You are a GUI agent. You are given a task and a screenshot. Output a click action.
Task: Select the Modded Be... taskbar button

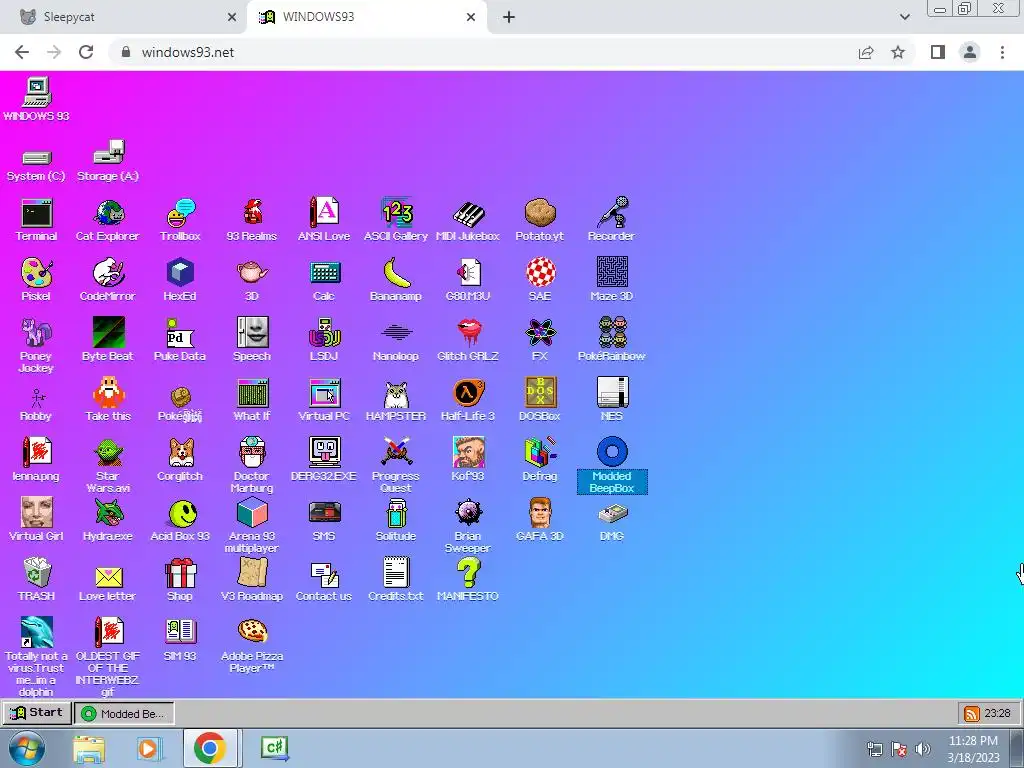125,713
